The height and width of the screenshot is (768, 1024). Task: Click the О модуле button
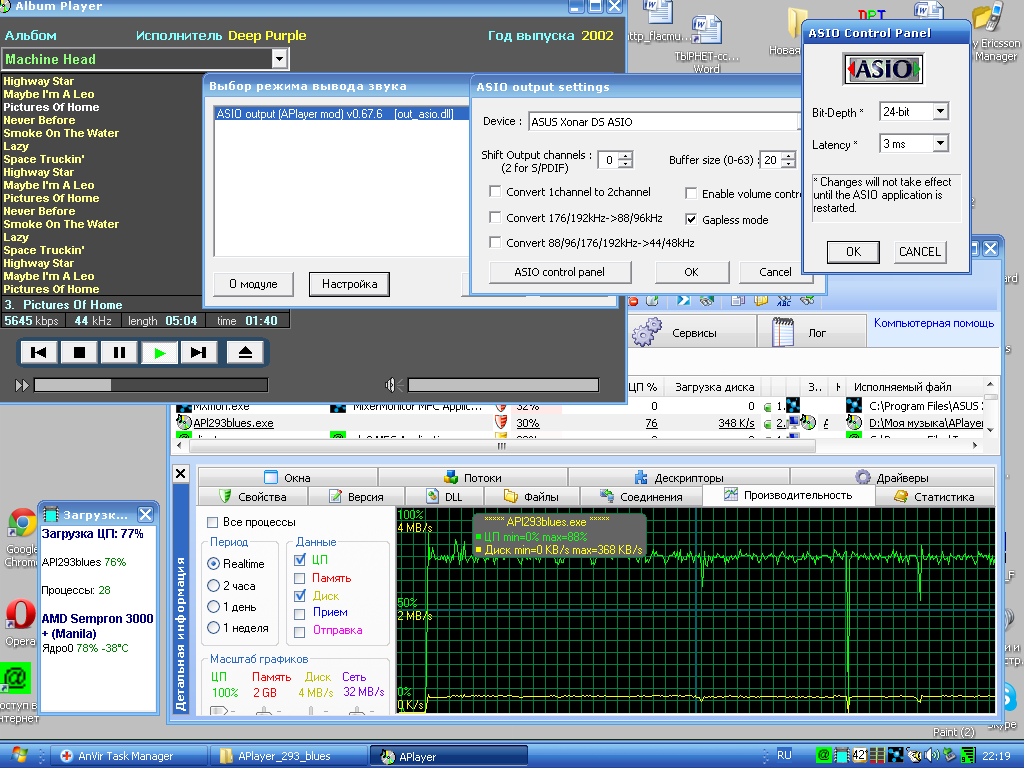coord(253,284)
